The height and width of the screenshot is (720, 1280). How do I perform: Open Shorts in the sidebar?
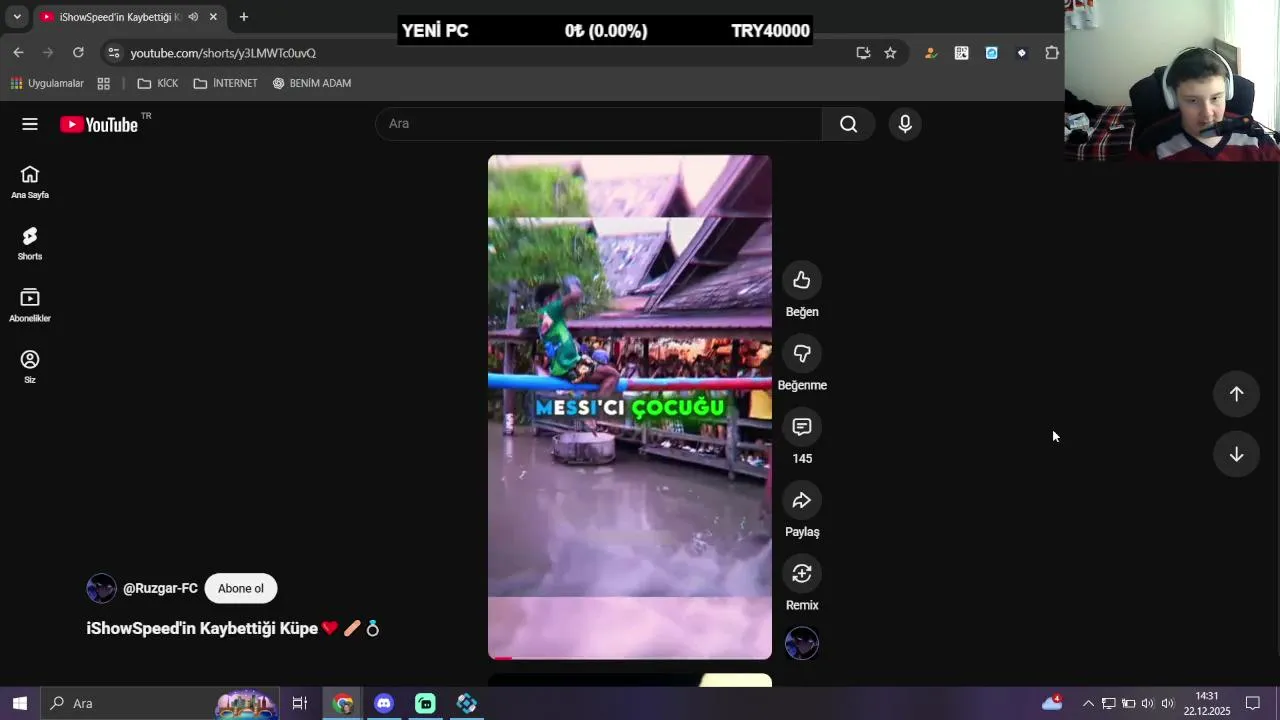point(30,243)
